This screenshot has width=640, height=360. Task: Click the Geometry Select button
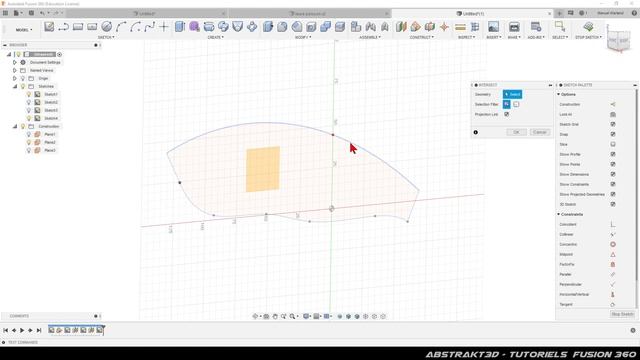pyautogui.click(x=512, y=94)
